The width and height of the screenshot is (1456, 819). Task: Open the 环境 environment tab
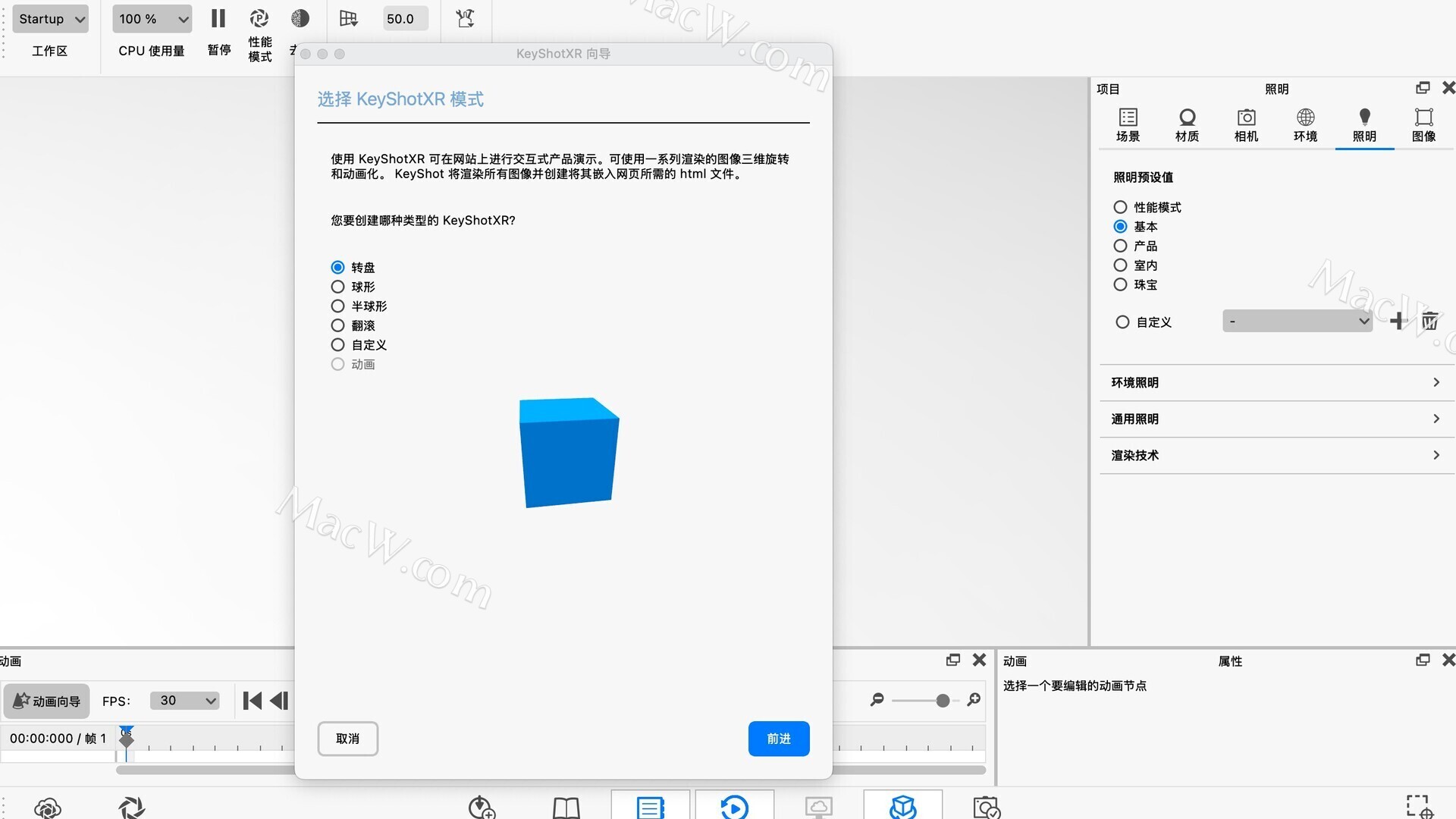point(1305,125)
